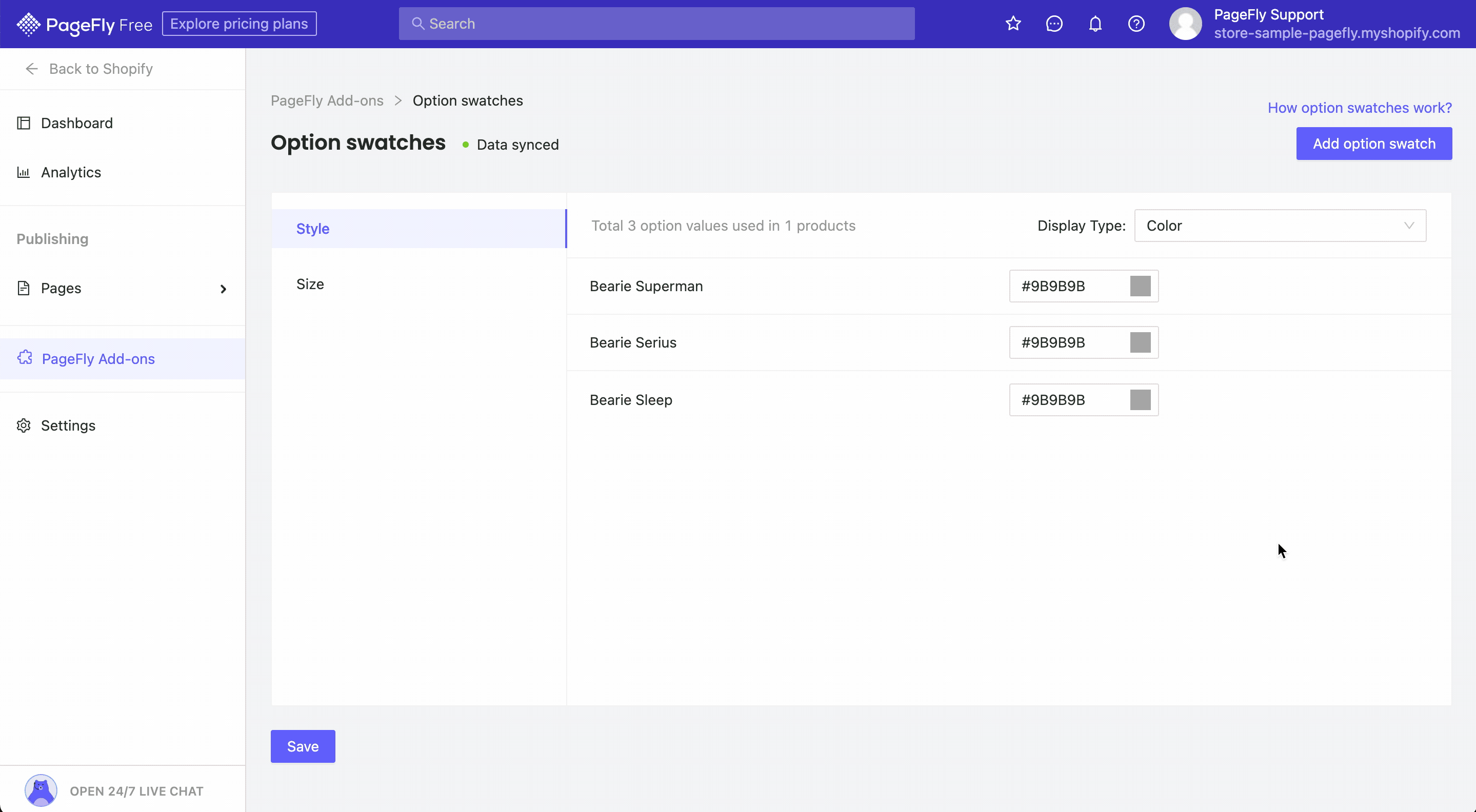Open Bearie Sleep color swatch picker

(1140, 400)
